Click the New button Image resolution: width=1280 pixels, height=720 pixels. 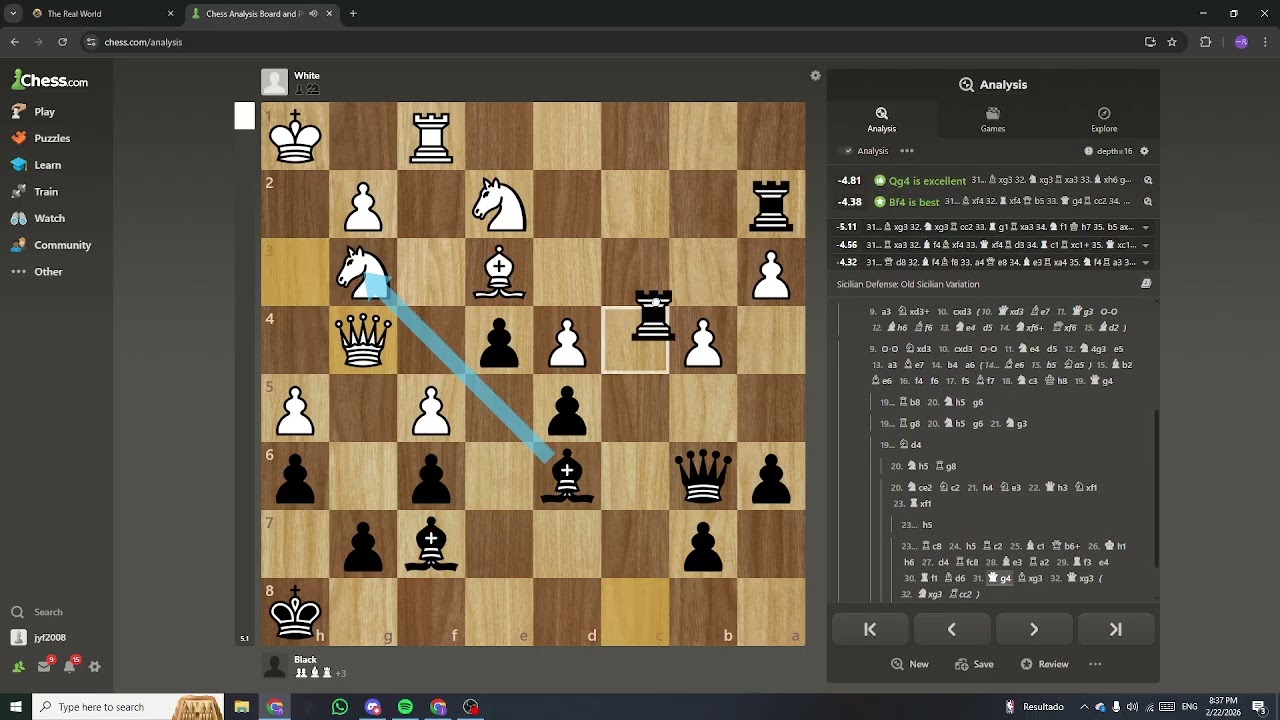[910, 664]
